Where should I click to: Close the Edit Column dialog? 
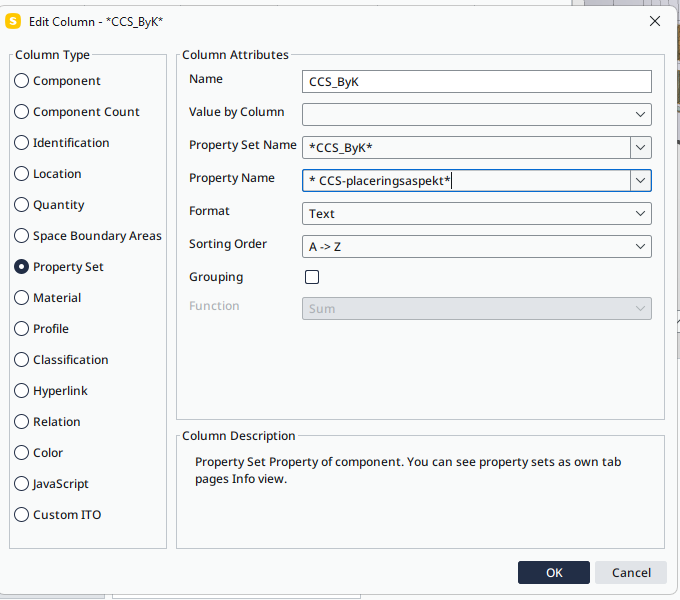(655, 21)
